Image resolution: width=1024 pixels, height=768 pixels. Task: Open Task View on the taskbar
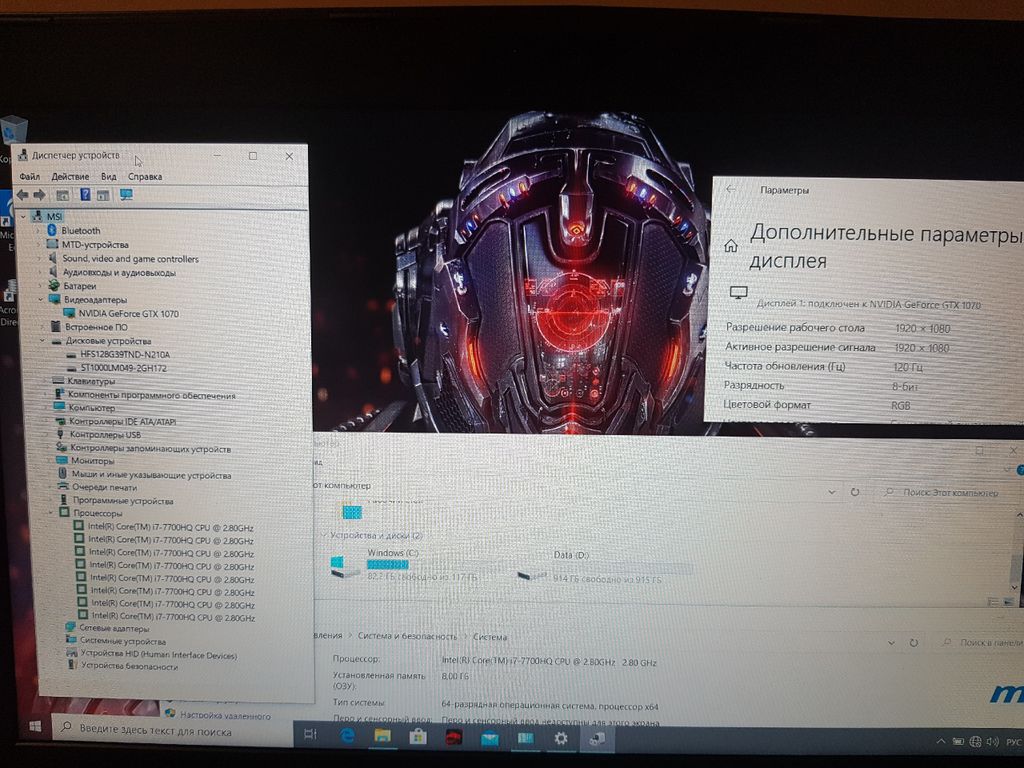(x=310, y=735)
